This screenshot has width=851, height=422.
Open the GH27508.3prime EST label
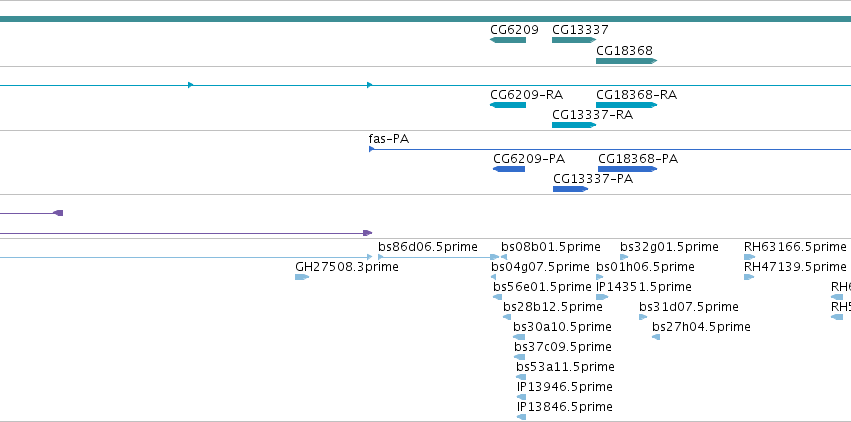click(x=347, y=267)
